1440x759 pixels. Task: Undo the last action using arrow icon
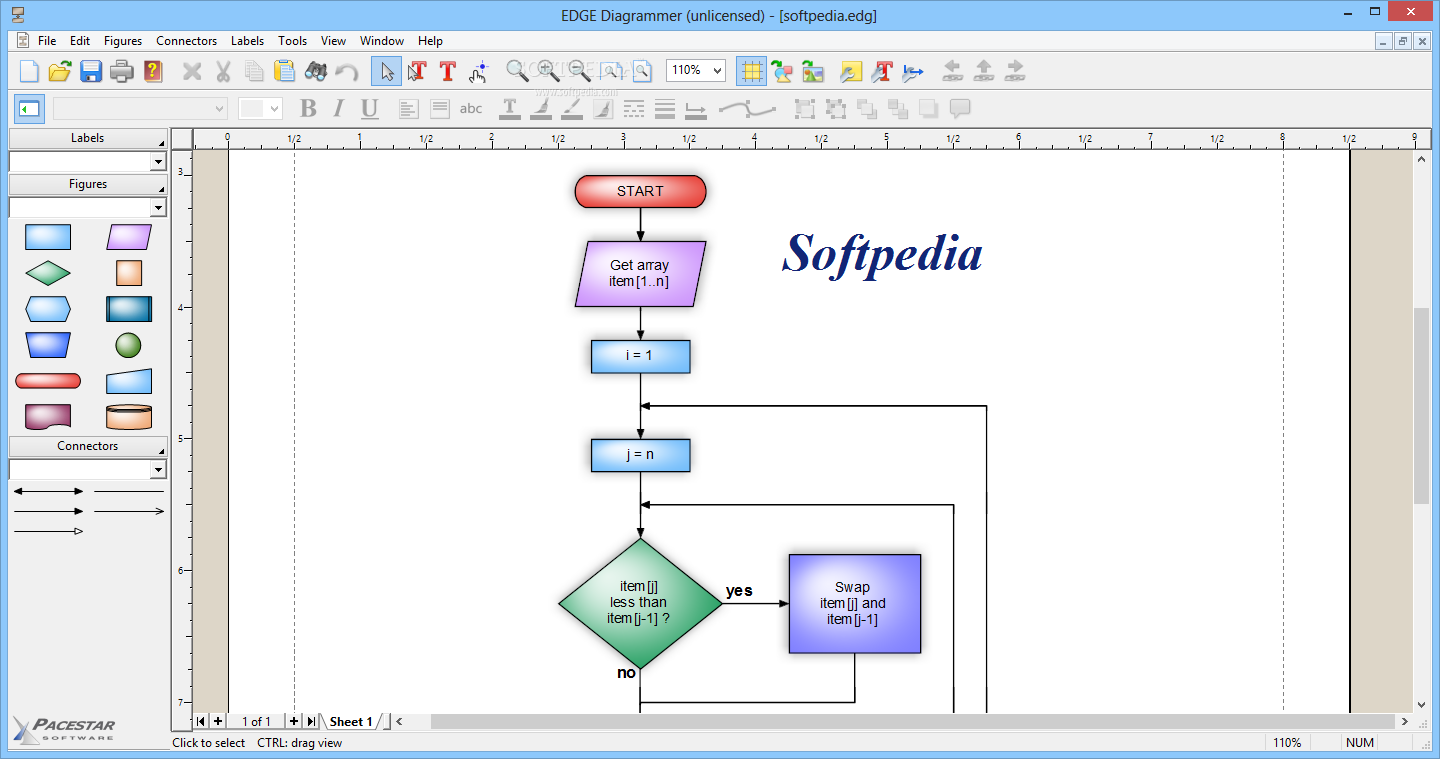[x=347, y=71]
